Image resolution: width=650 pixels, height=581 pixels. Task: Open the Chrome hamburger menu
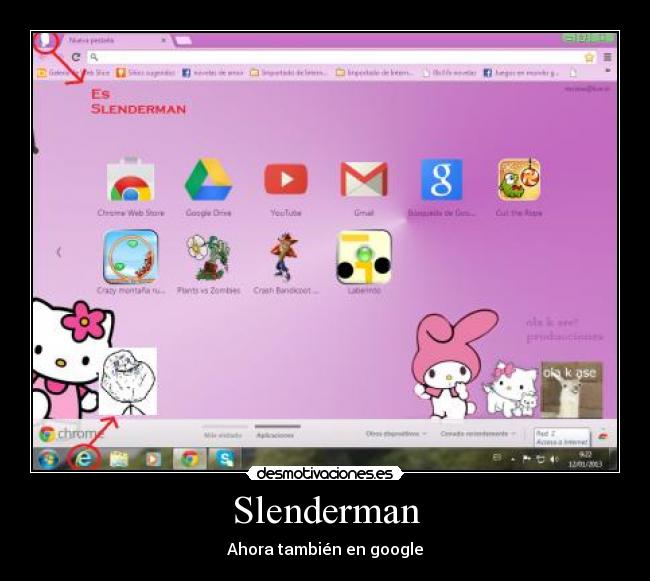click(x=607, y=57)
